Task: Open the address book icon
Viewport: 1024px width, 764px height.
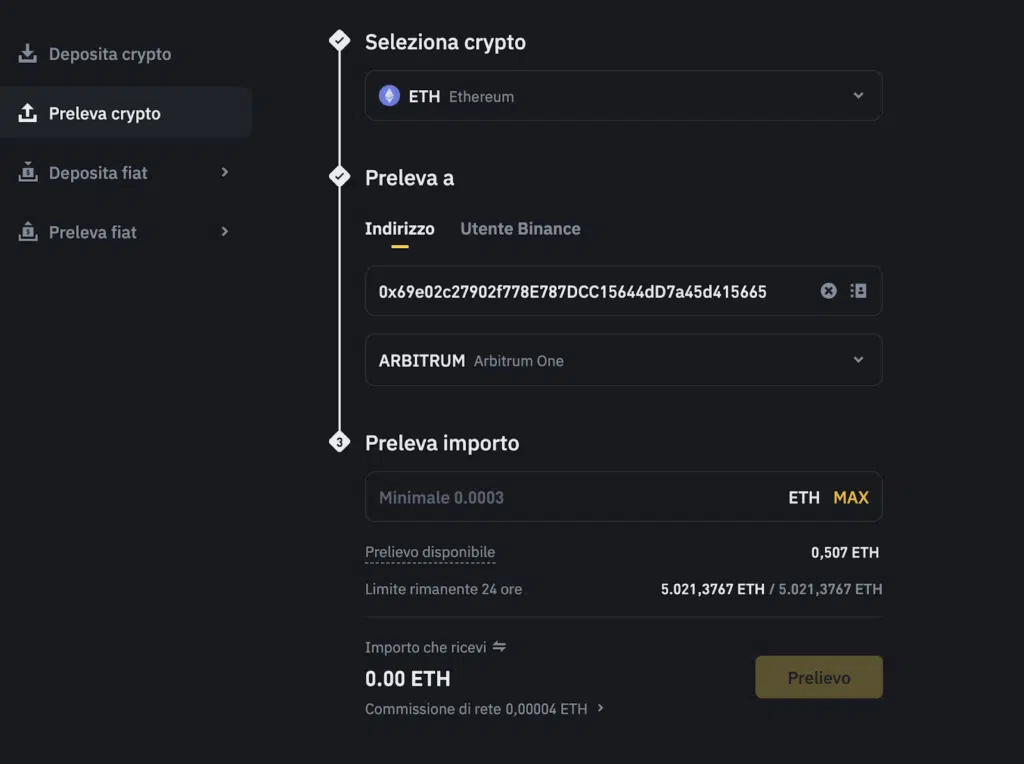Action: coord(858,291)
